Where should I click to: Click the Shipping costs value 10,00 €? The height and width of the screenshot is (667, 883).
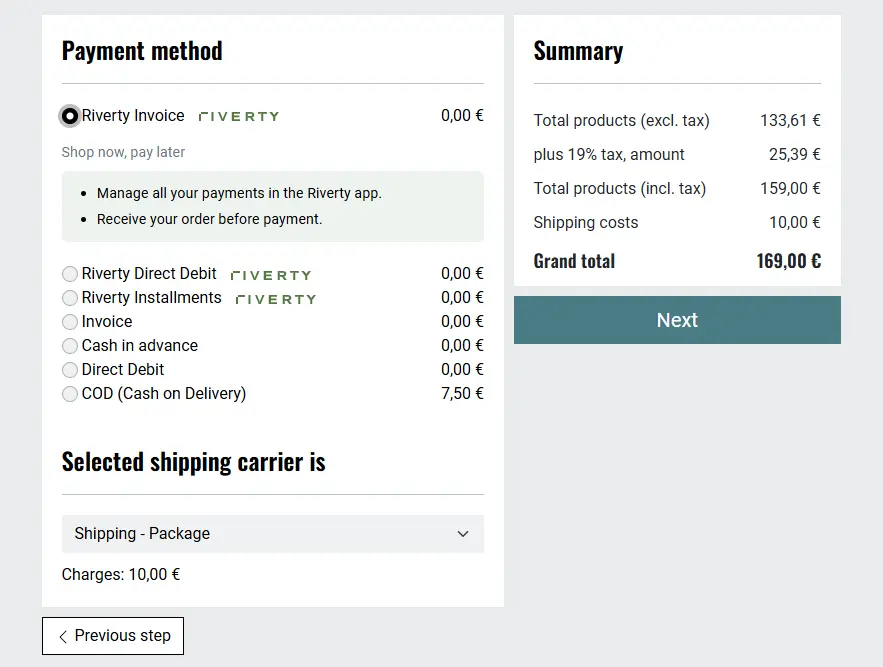(x=795, y=222)
